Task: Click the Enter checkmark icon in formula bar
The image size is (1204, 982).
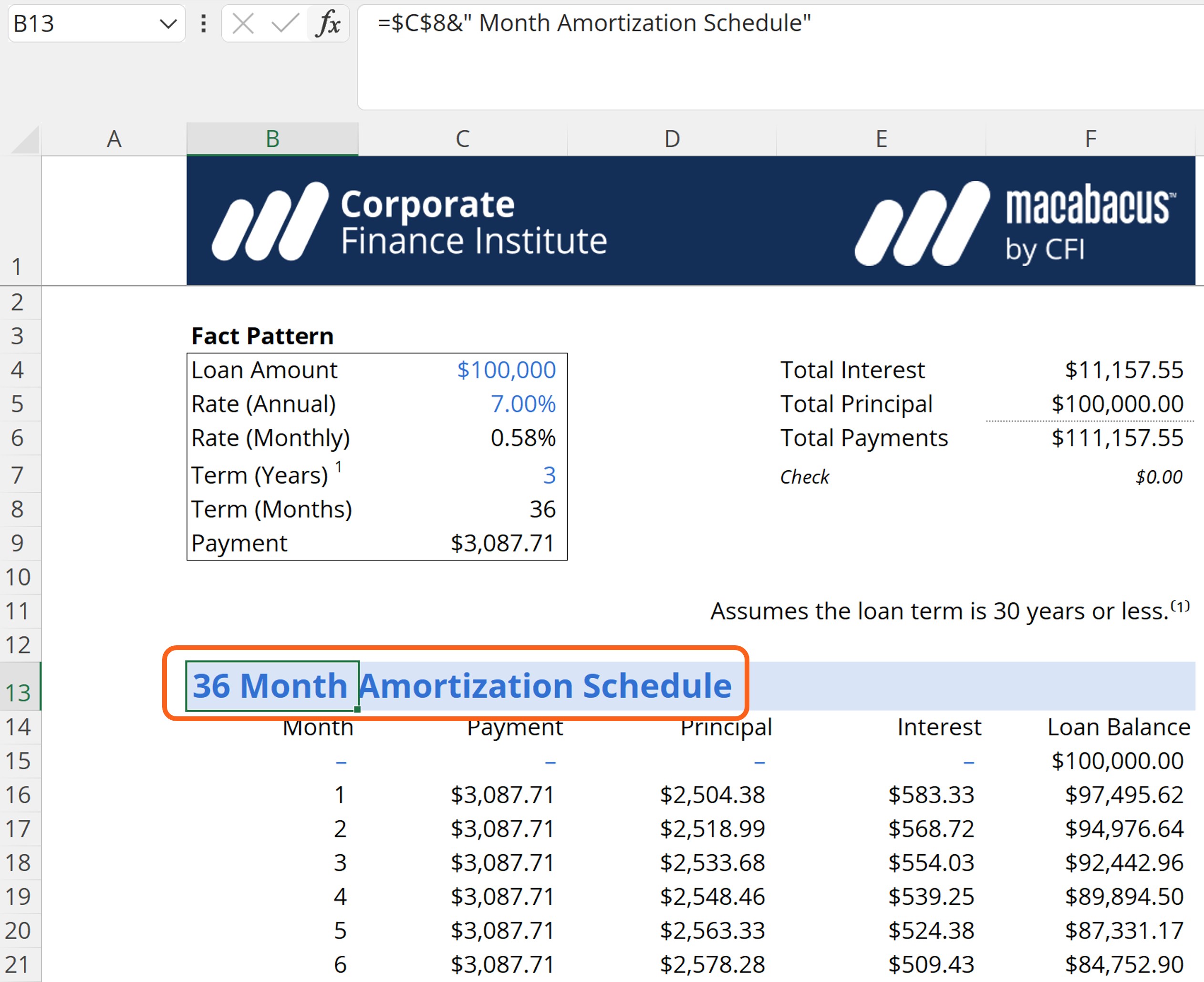Action: point(285,24)
